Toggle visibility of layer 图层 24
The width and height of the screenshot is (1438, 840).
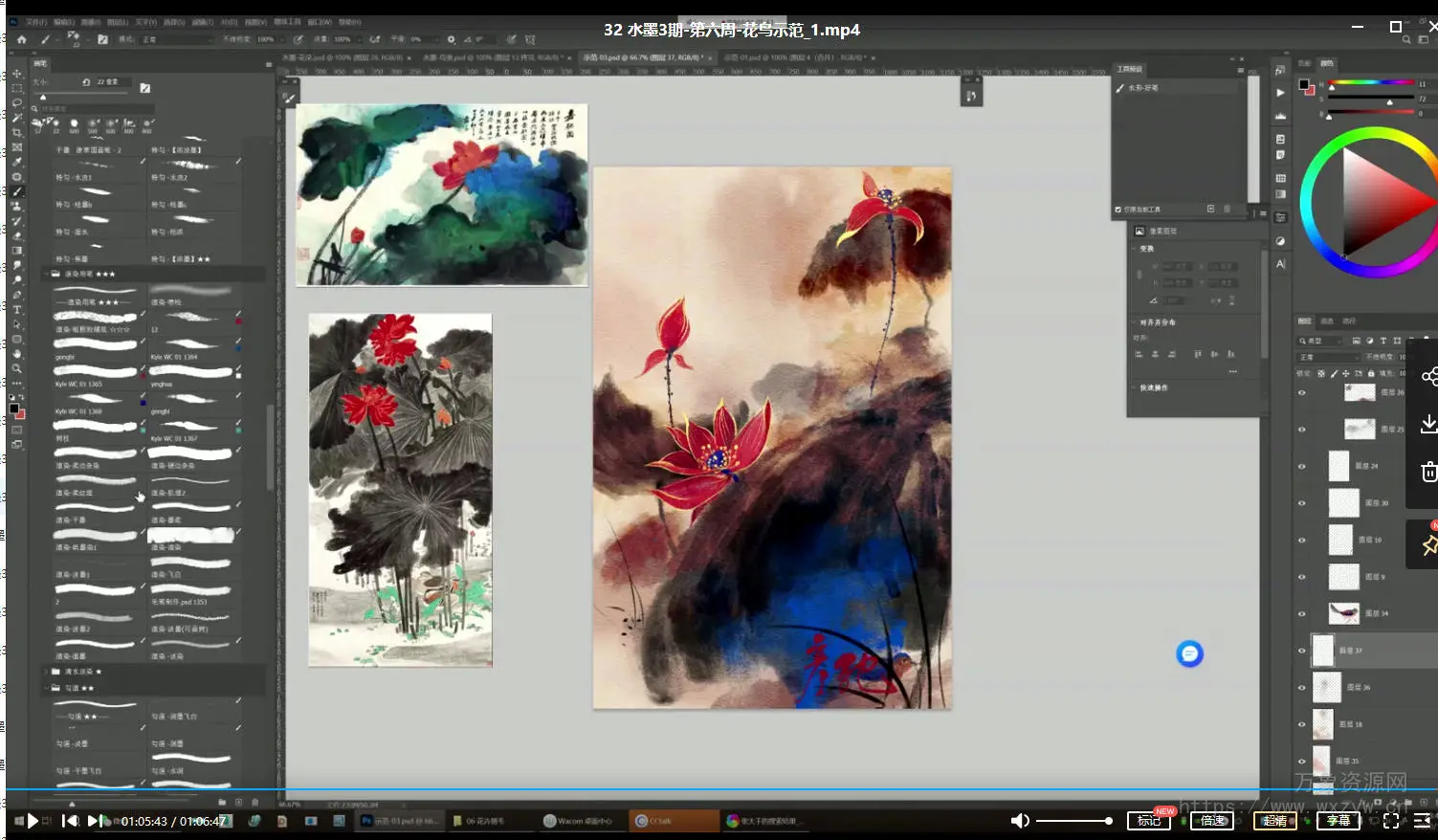[1301, 466]
